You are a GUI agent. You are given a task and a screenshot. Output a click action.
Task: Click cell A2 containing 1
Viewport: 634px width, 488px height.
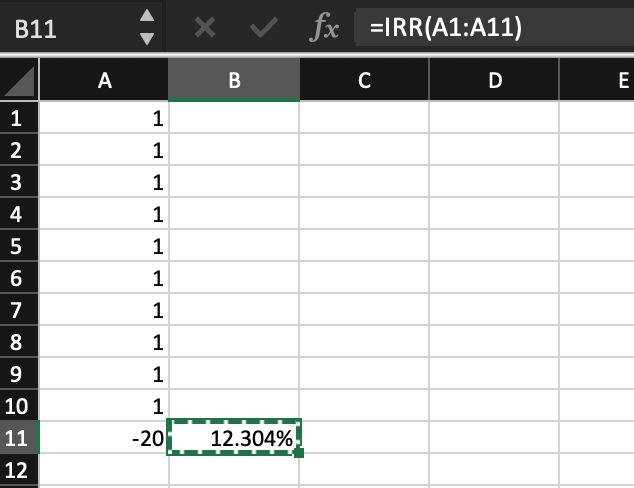(104, 150)
